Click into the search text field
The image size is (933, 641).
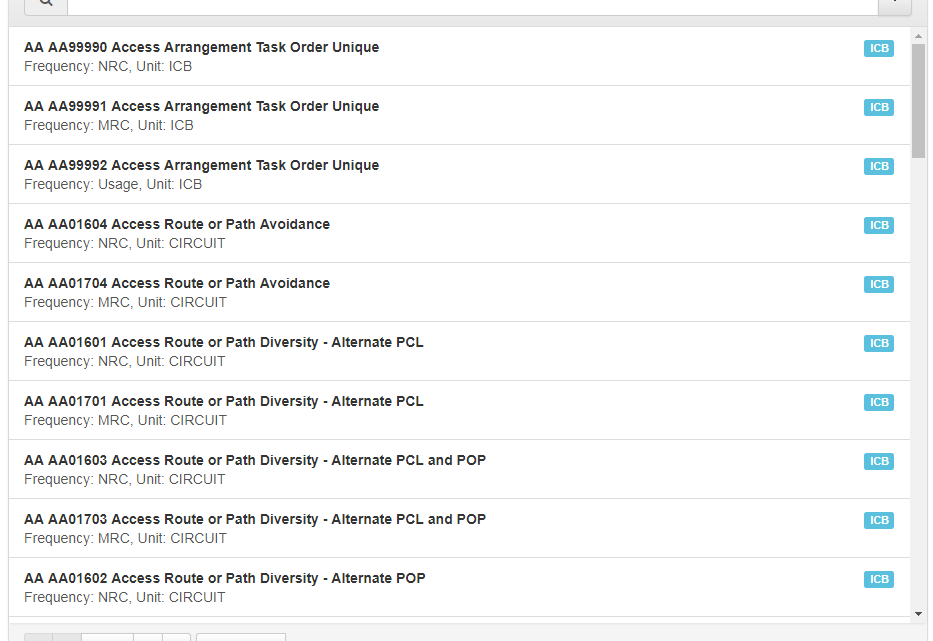coord(472,6)
